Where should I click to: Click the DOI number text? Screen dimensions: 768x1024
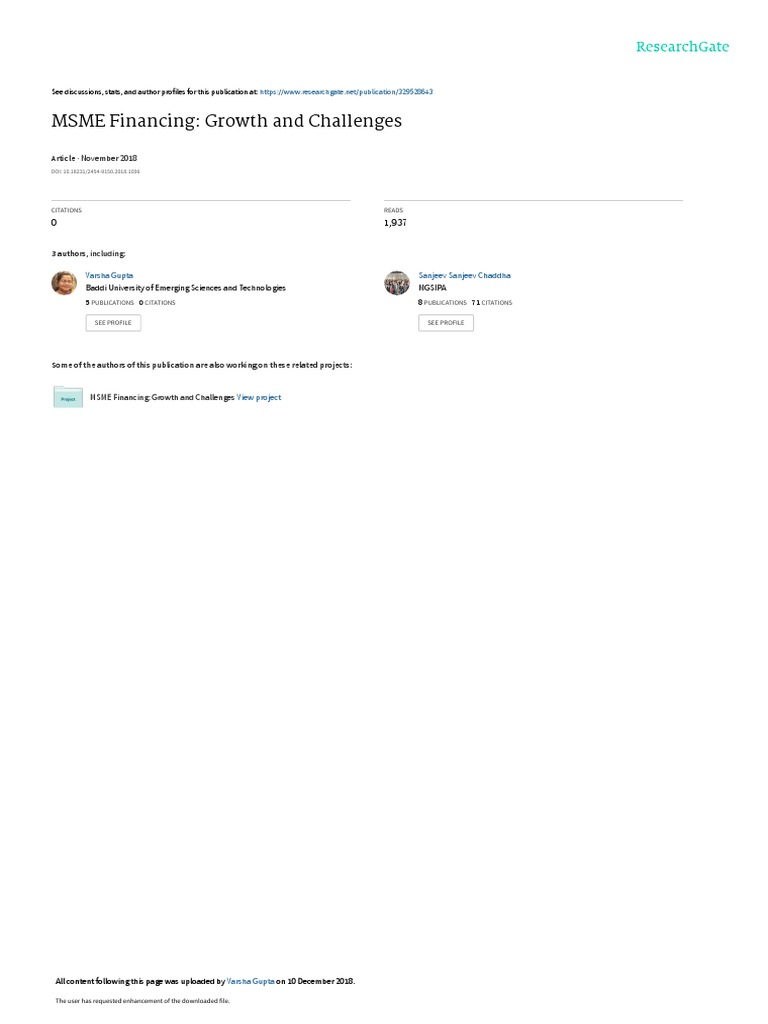click(x=95, y=172)
